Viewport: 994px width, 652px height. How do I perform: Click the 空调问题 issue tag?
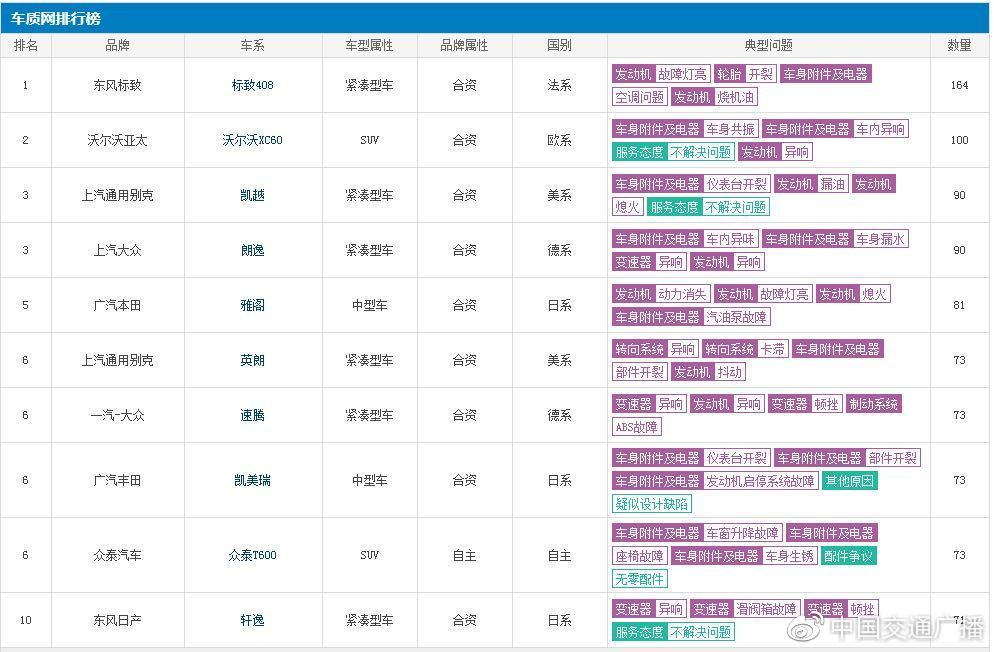640,97
